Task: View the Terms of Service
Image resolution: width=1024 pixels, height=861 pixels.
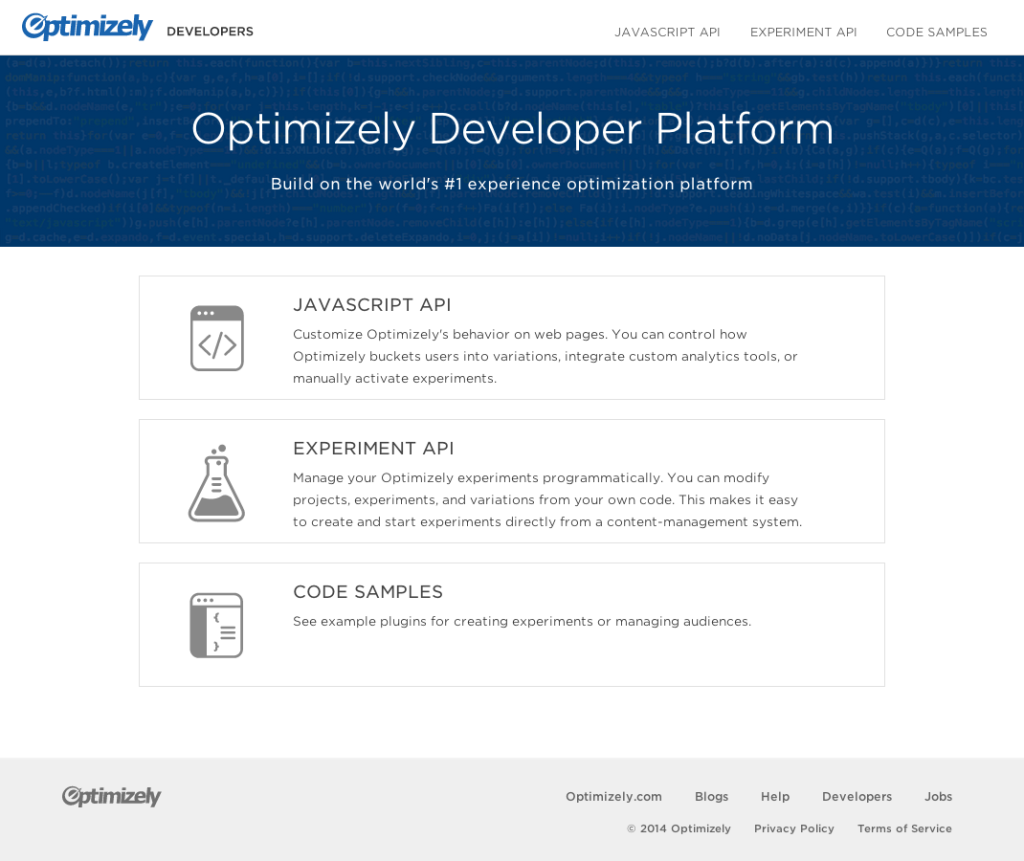Action: tap(904, 828)
